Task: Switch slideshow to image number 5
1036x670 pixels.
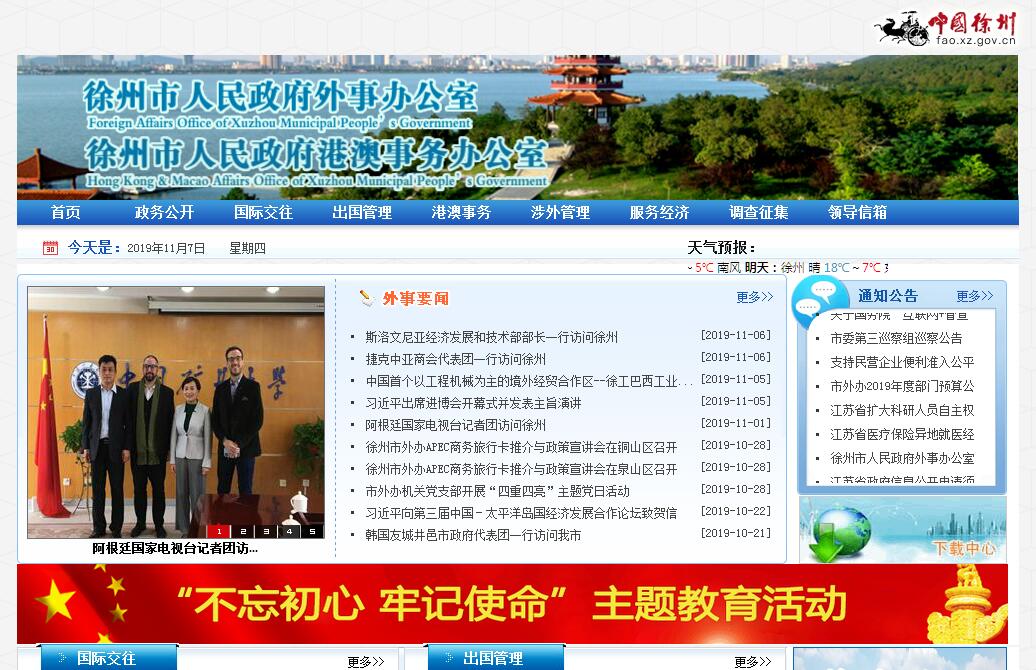Action: coord(312,531)
